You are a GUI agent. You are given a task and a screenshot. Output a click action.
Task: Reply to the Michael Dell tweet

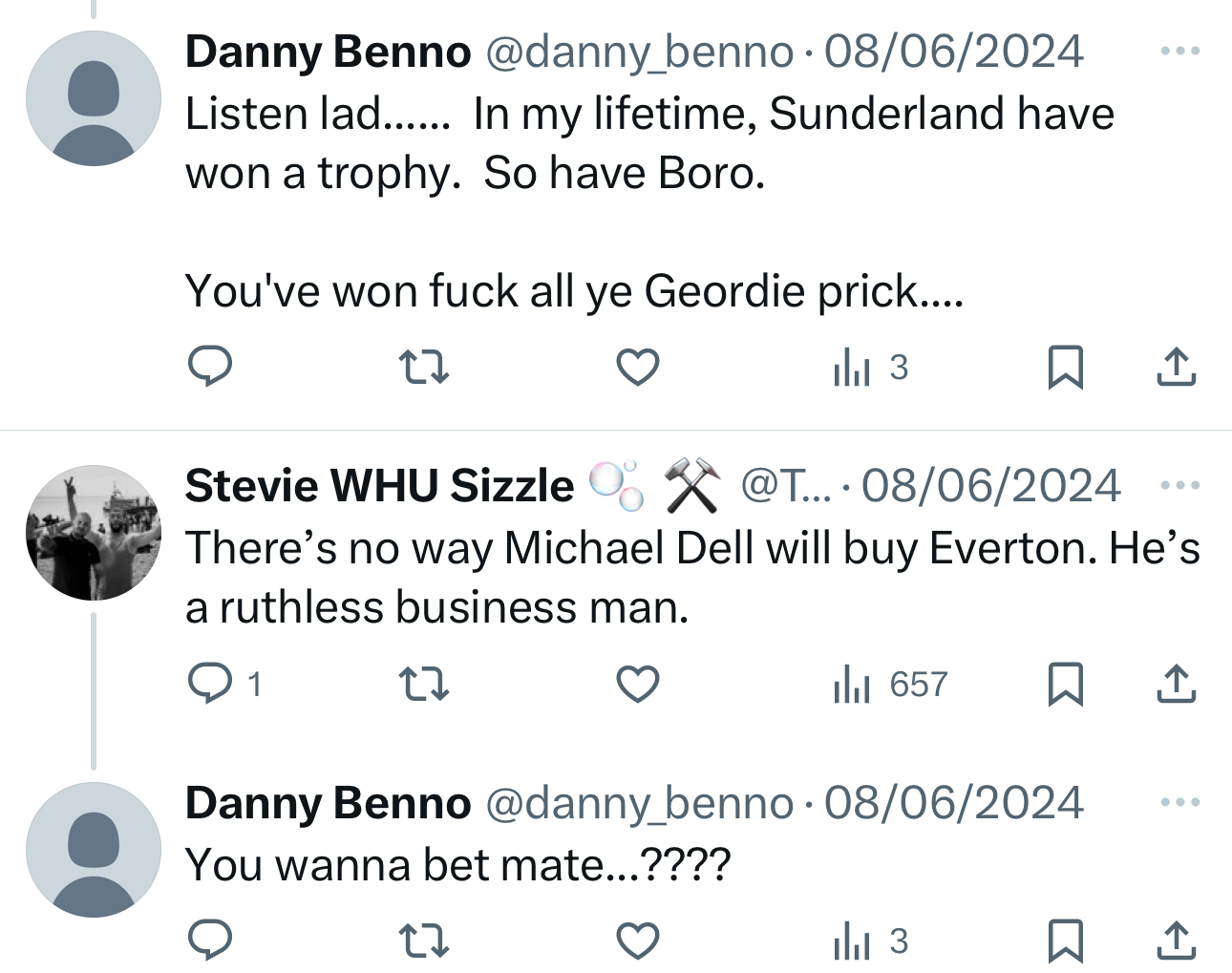[210, 684]
